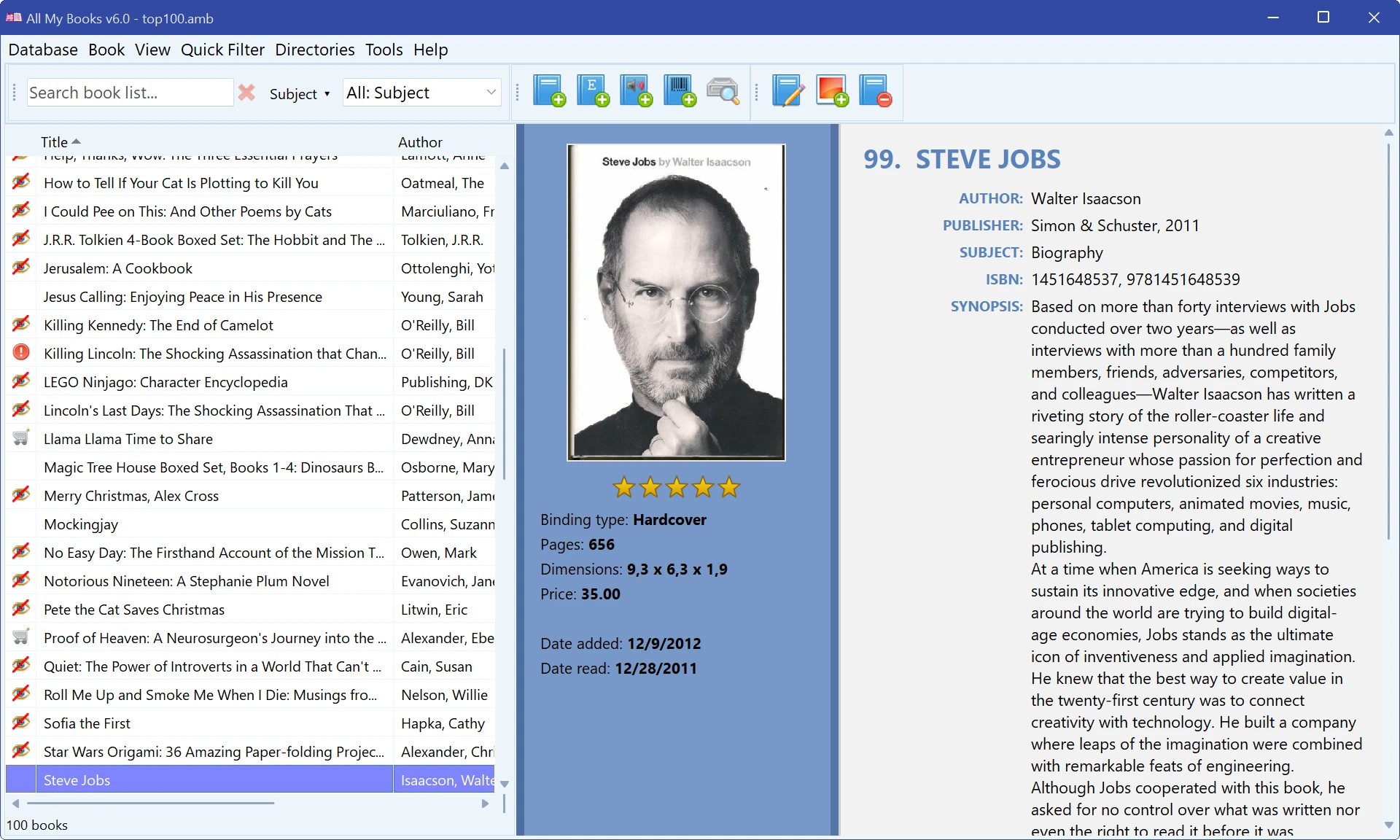Click the crossed-eye icon beside Roll Me Up and Smoke Me

(x=21, y=694)
